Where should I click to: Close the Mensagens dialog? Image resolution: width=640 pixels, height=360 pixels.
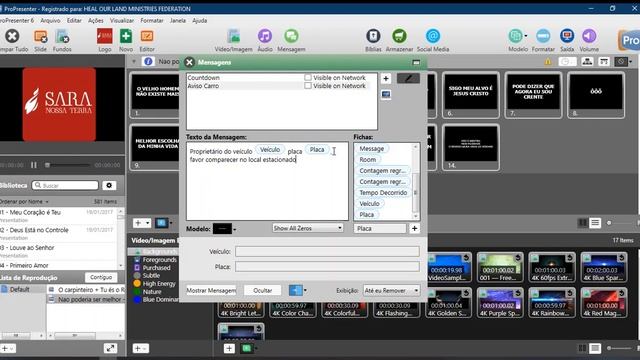(189, 62)
